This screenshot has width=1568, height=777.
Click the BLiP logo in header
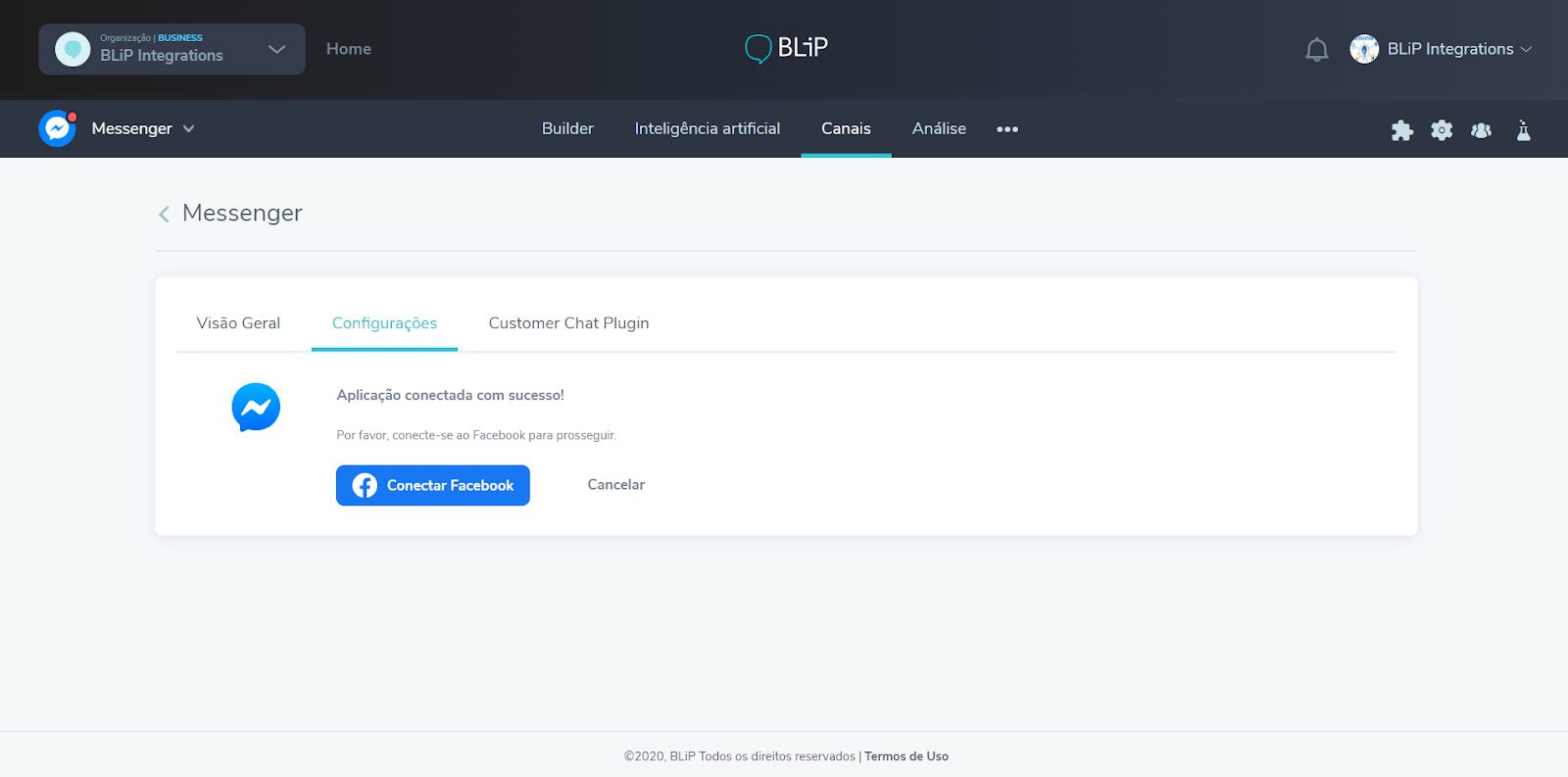click(x=786, y=48)
